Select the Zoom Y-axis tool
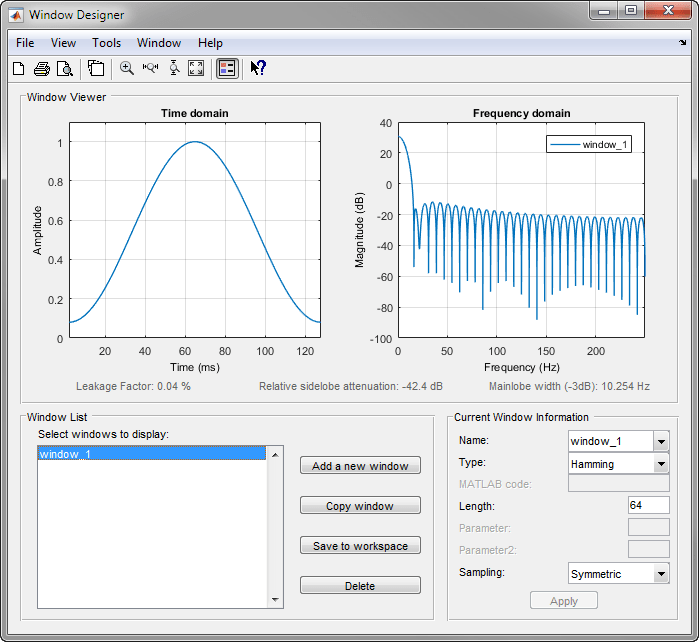Viewport: 699px width, 642px height. pos(174,68)
